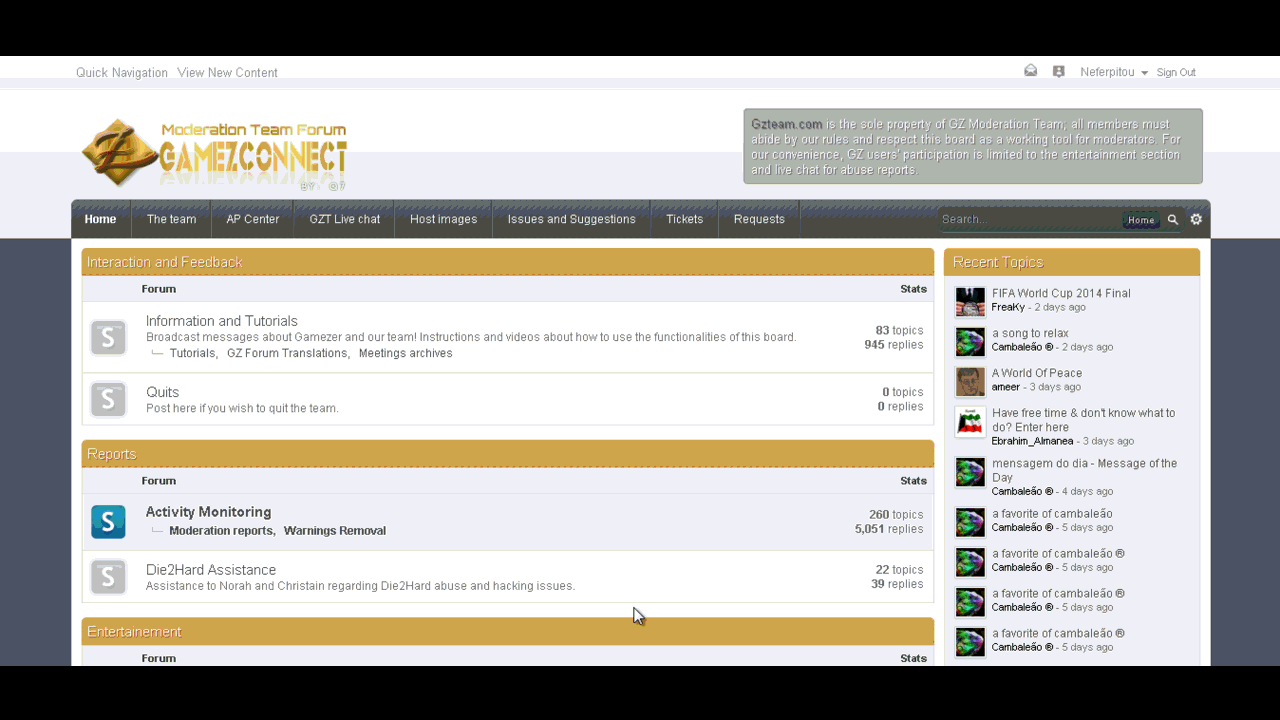Open Quick Navigation
This screenshot has height=720, width=1280.
(122, 73)
